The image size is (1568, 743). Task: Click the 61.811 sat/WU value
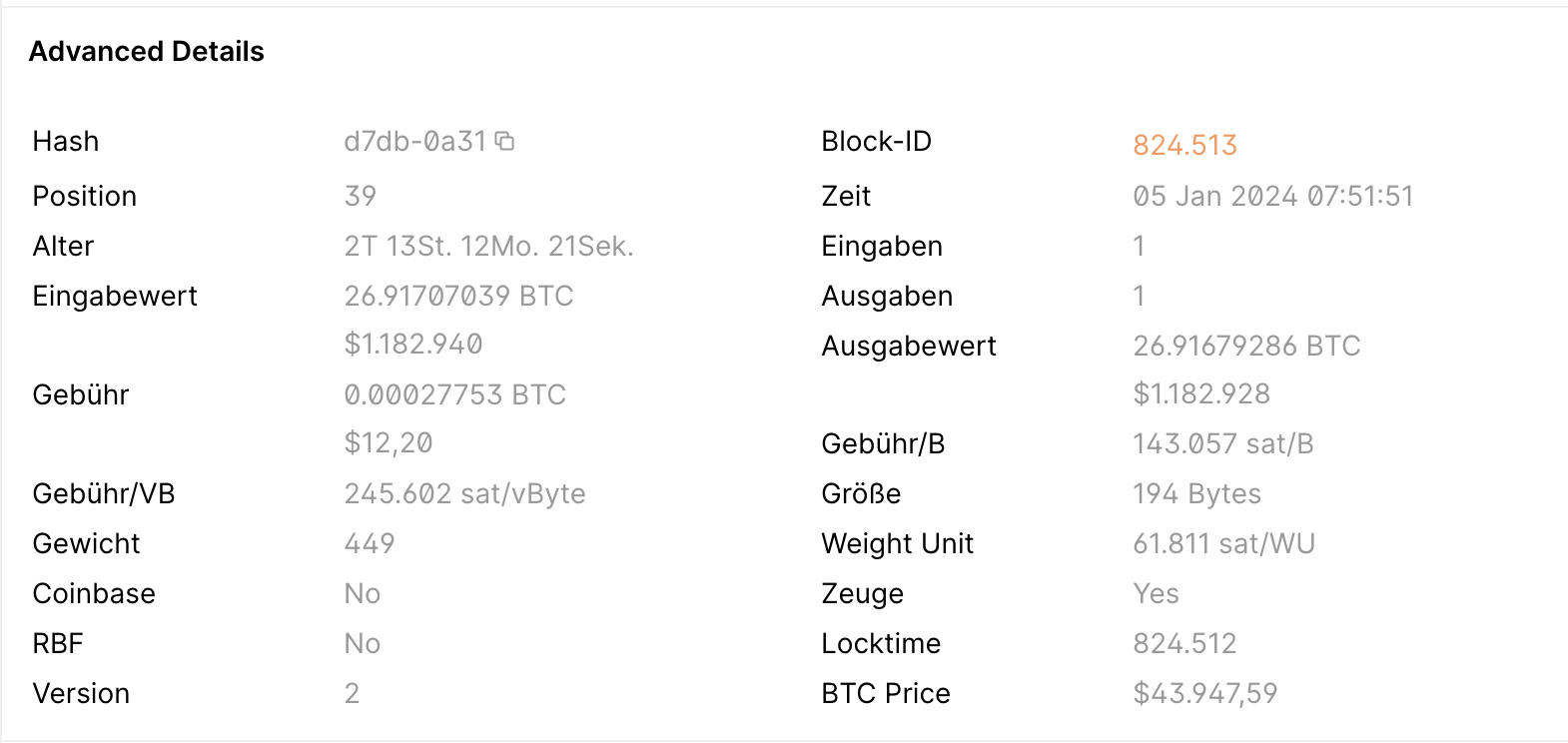[x=1223, y=543]
